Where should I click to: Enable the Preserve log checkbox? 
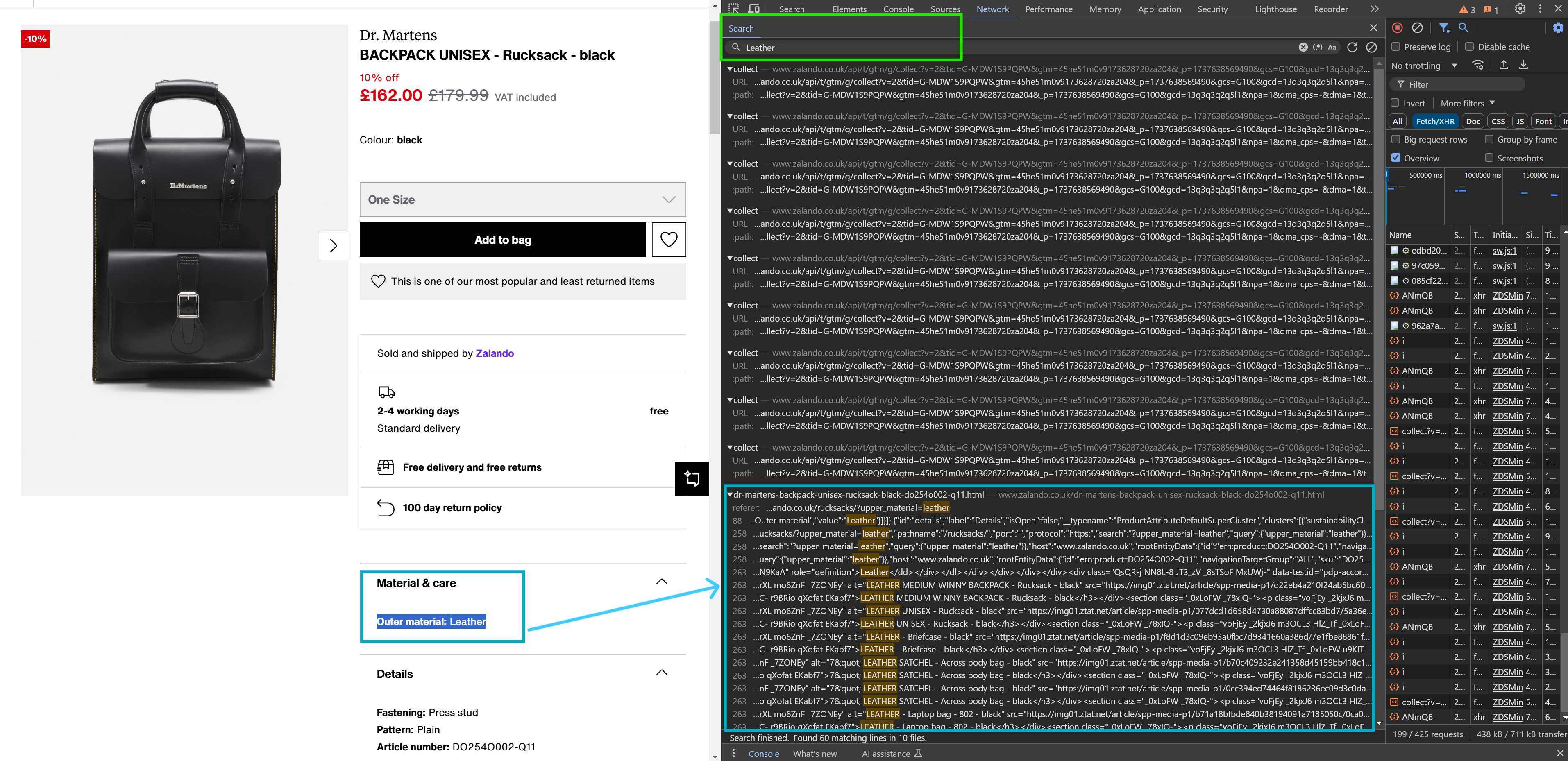(x=1396, y=47)
